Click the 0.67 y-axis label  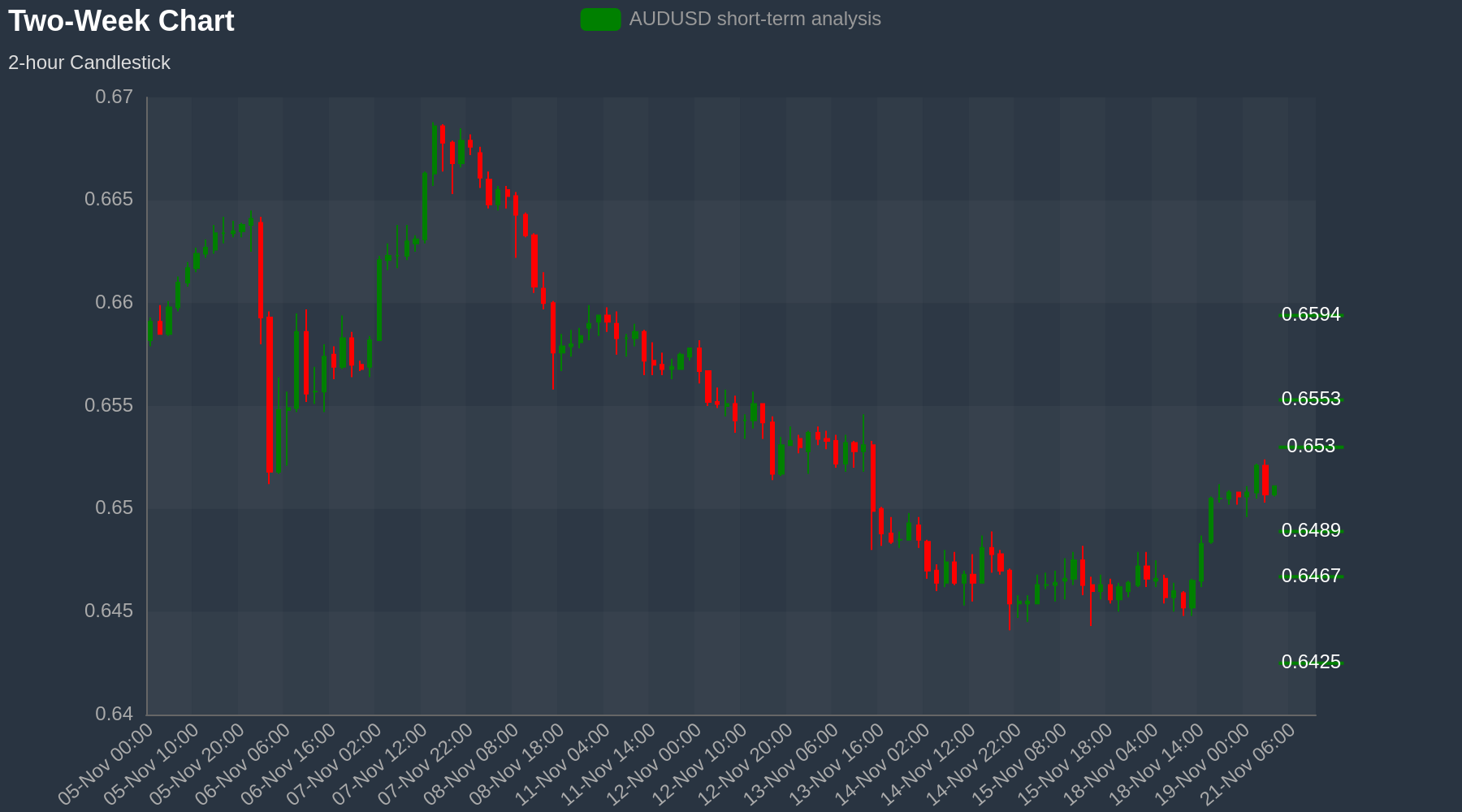[x=115, y=97]
